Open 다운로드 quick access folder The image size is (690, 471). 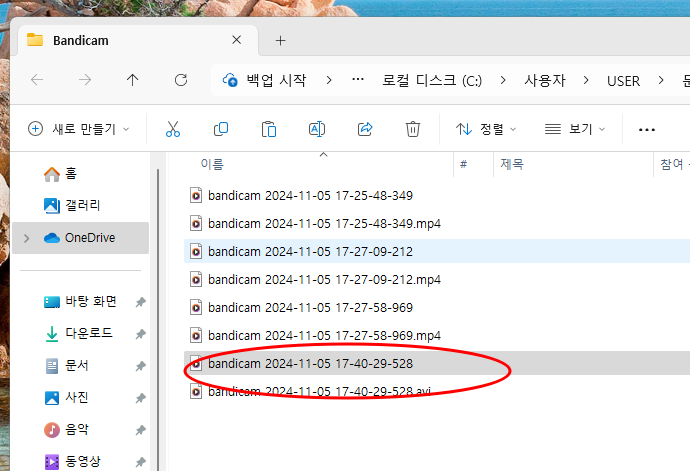point(78,333)
